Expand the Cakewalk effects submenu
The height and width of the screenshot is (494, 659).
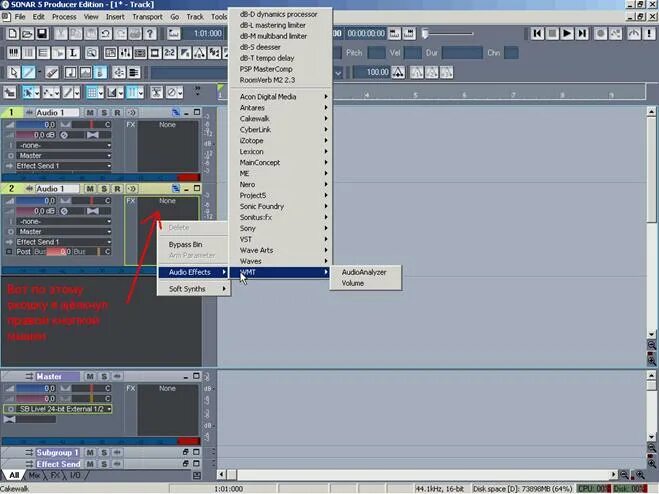(280, 119)
